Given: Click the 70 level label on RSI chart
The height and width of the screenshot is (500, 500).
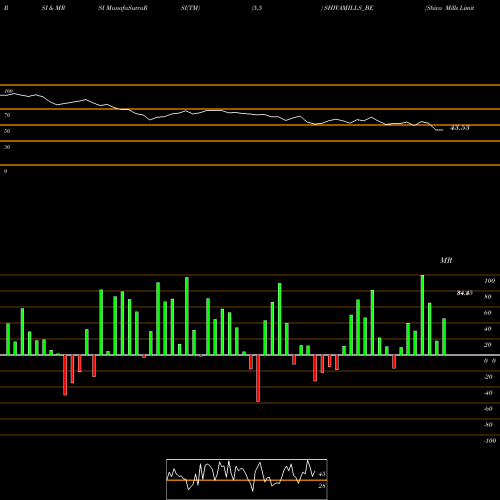Looking at the screenshot, I should coord(7,115).
